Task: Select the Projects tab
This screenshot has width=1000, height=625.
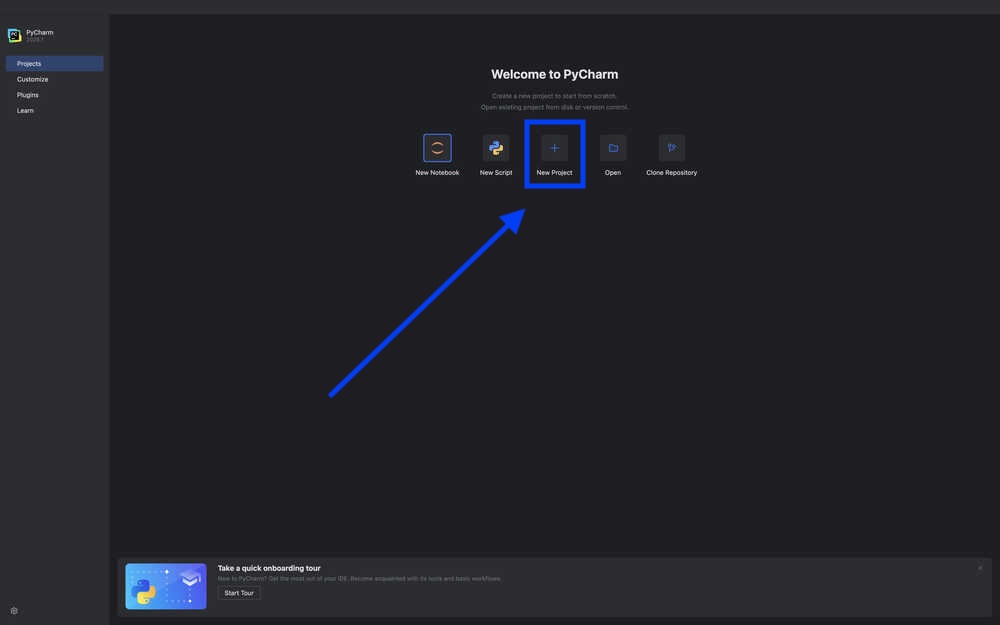Action: point(55,63)
